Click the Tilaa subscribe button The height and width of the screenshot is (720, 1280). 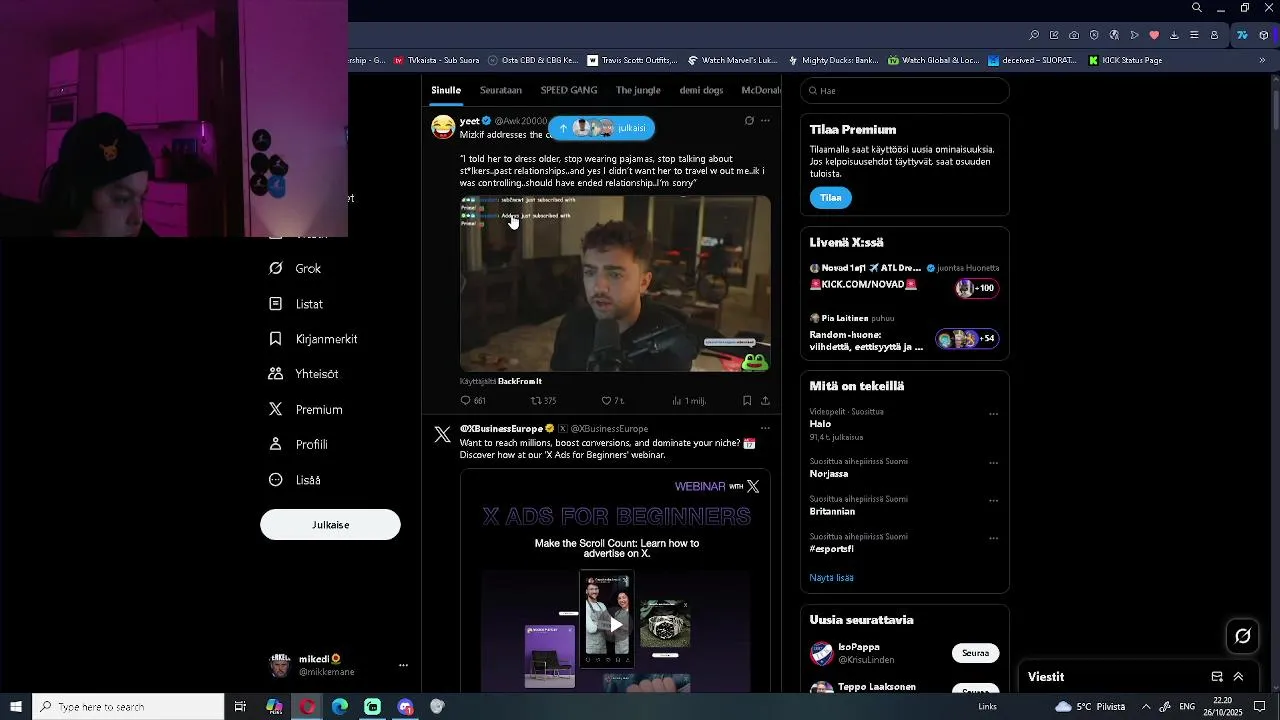[831, 198]
